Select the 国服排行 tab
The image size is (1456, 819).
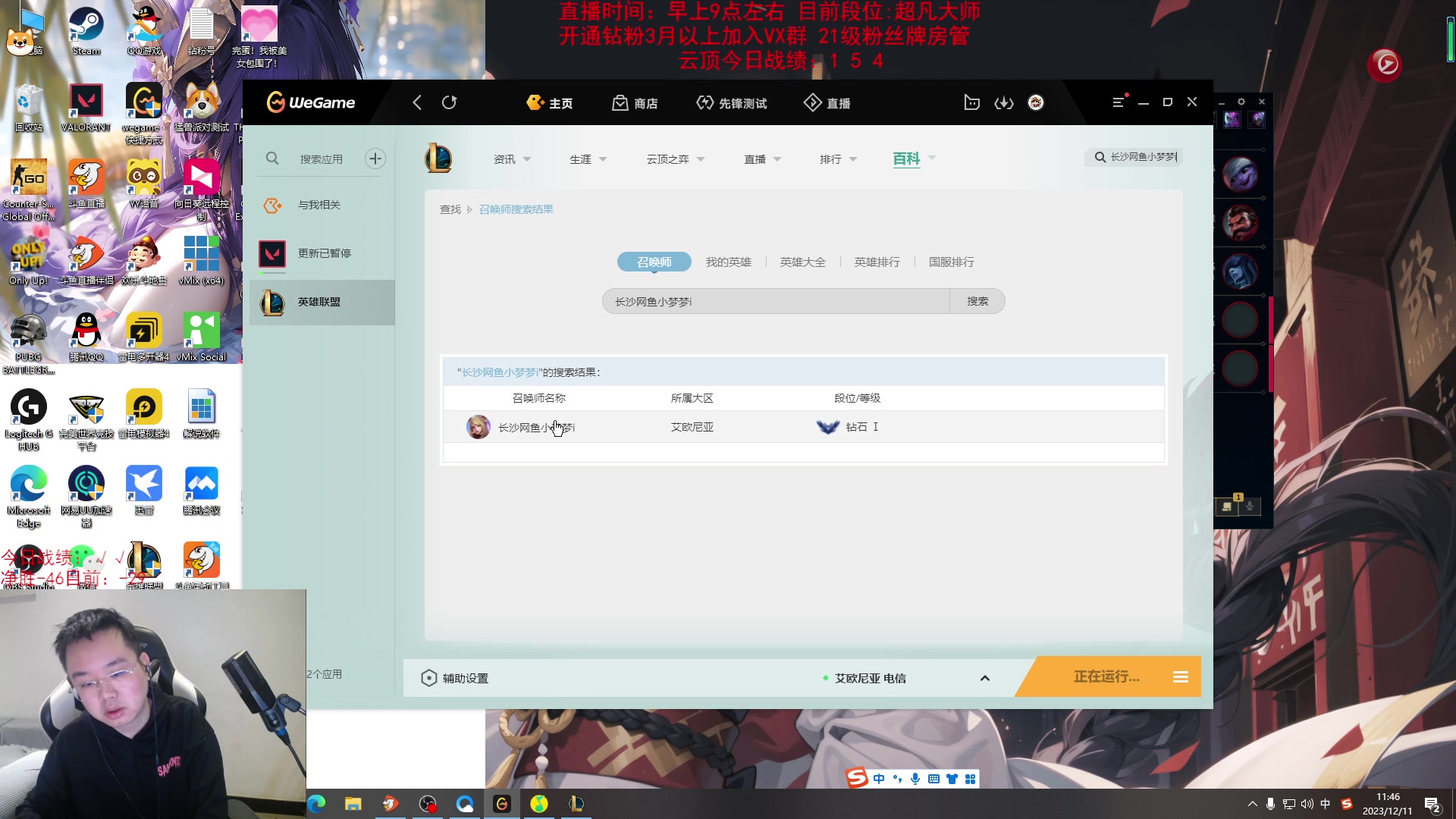[x=951, y=262]
